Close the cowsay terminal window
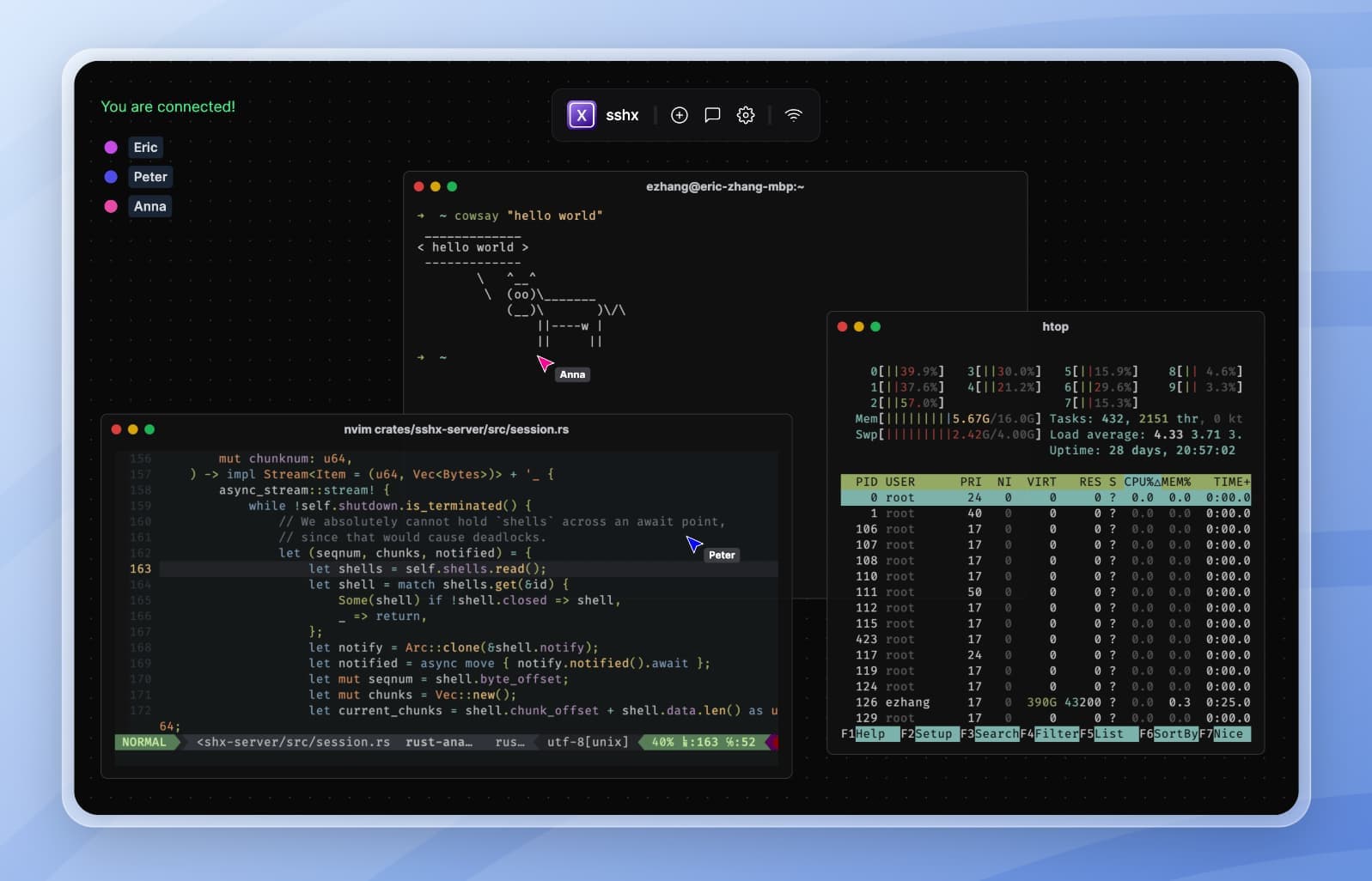The height and width of the screenshot is (881, 1372). (x=419, y=186)
